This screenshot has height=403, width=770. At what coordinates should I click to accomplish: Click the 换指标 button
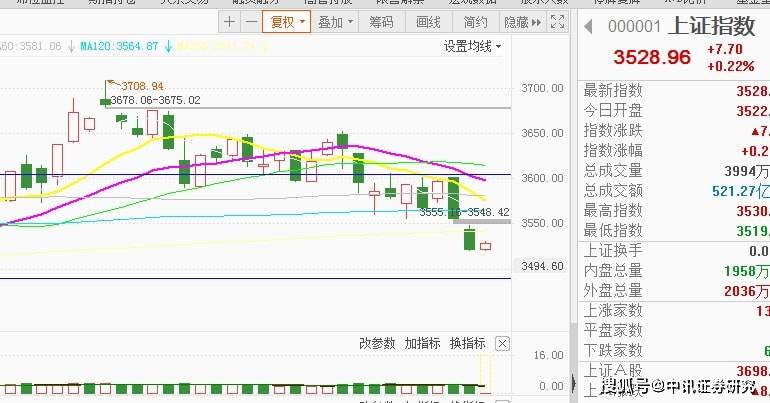pyautogui.click(x=468, y=343)
